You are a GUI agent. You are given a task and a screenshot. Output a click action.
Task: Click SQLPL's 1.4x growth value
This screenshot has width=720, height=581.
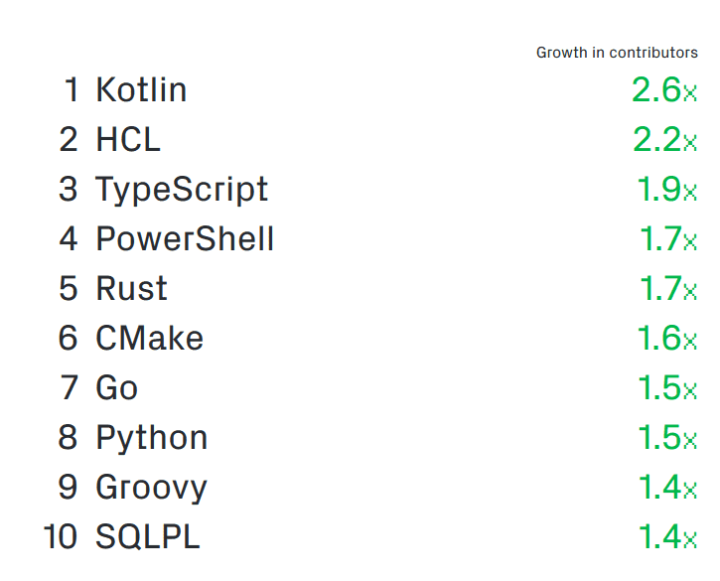point(668,537)
